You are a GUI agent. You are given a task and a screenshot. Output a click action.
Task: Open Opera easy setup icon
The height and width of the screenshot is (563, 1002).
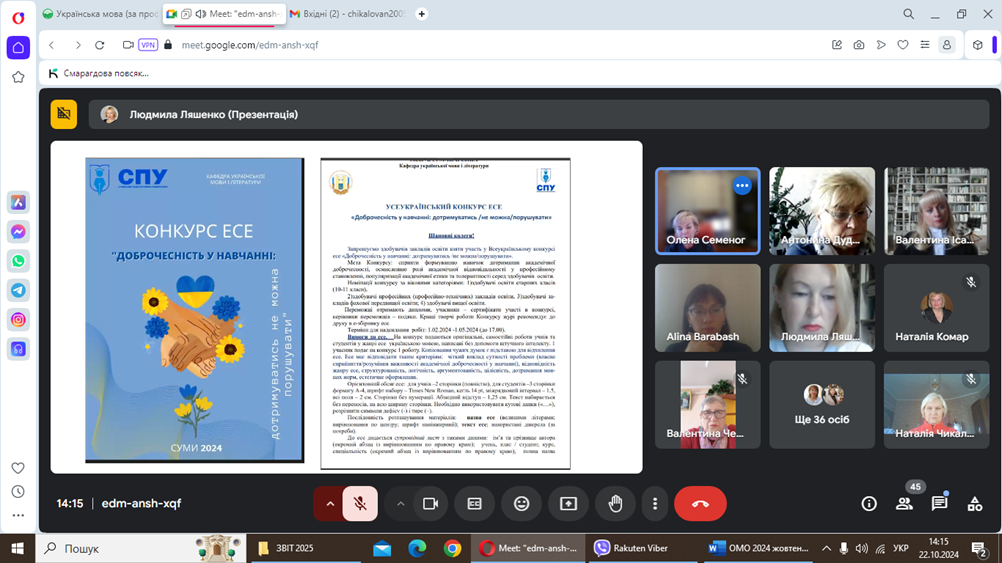click(x=925, y=45)
